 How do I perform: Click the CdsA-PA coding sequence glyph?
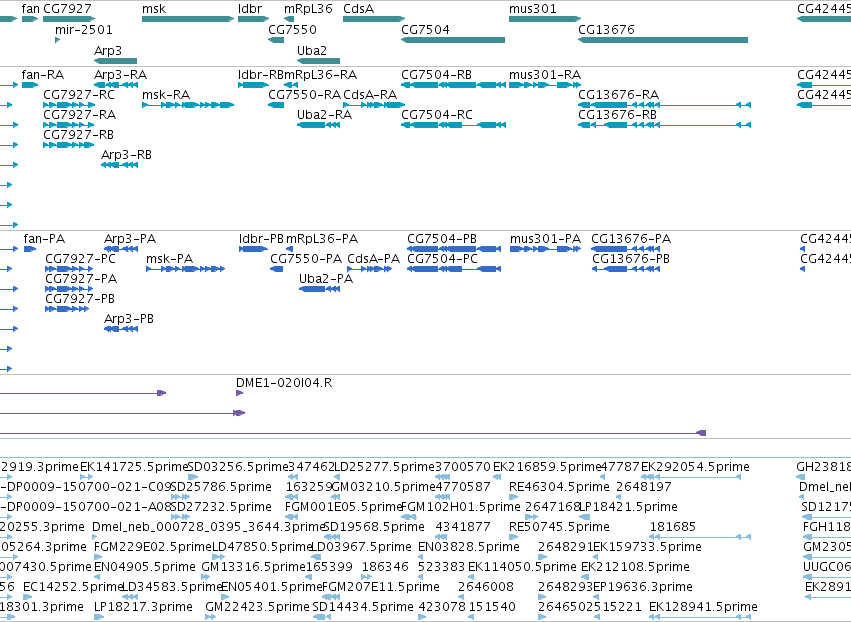click(x=370, y=269)
